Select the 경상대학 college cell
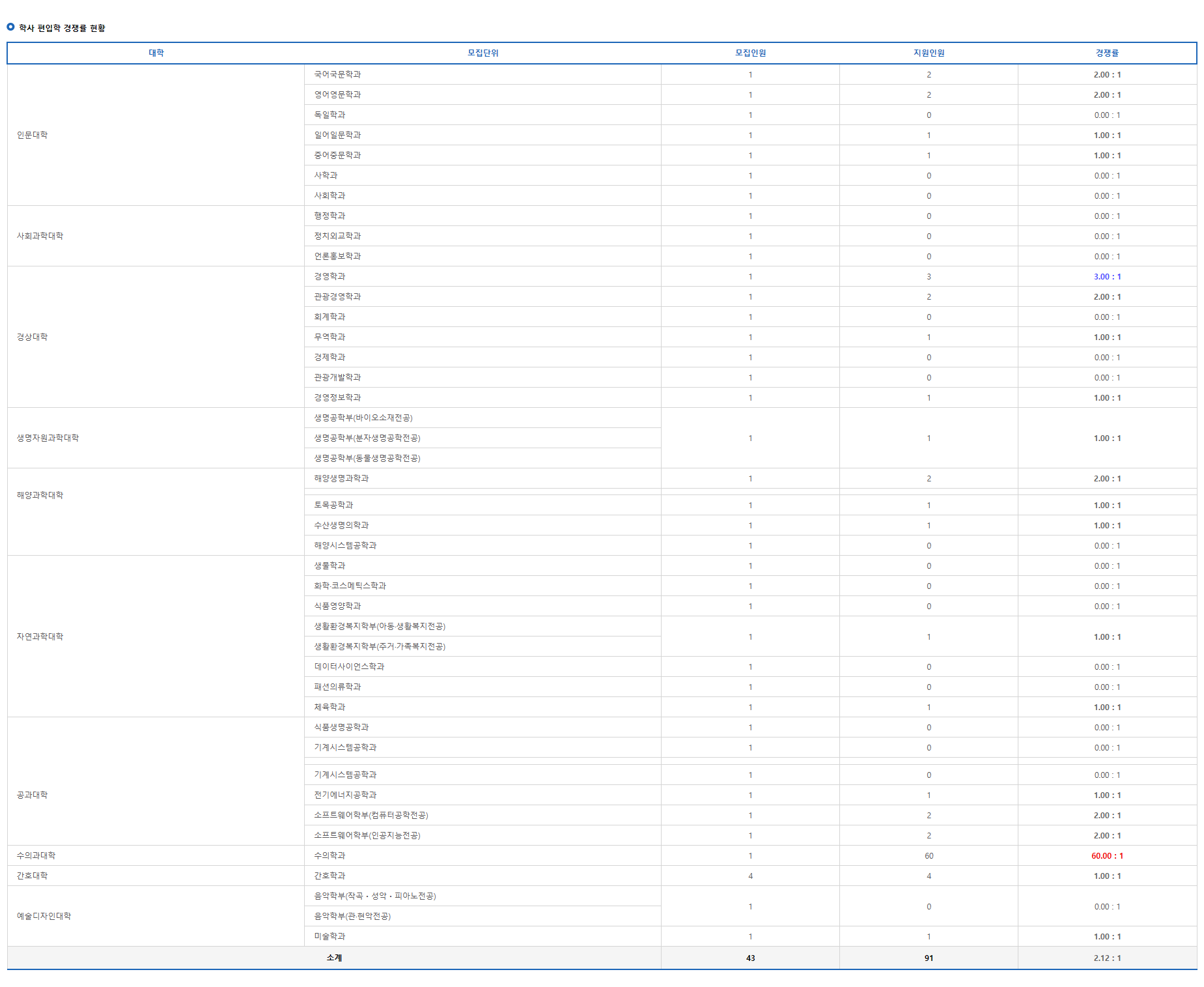 click(156, 337)
